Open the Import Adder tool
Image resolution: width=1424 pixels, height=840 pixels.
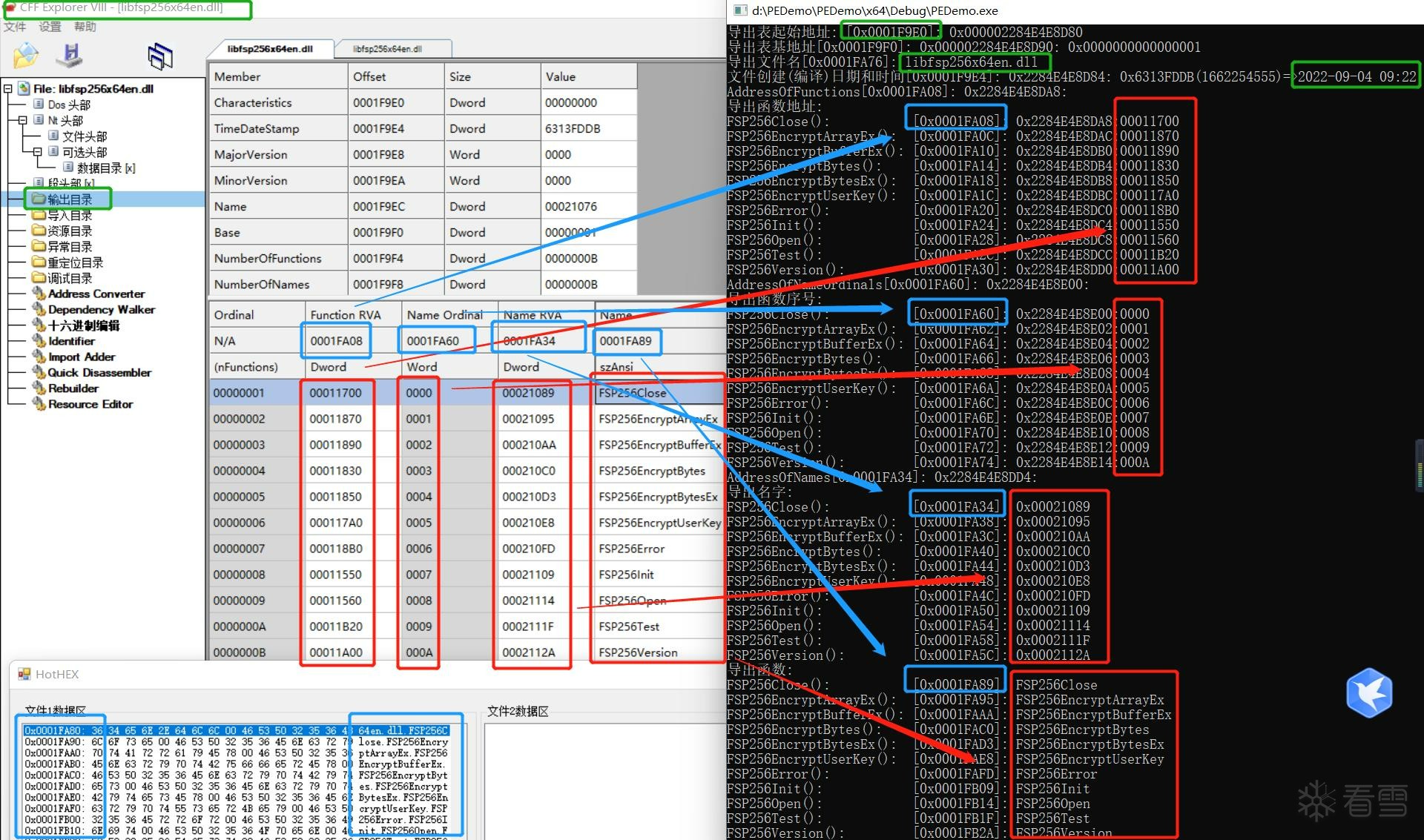pos(82,357)
